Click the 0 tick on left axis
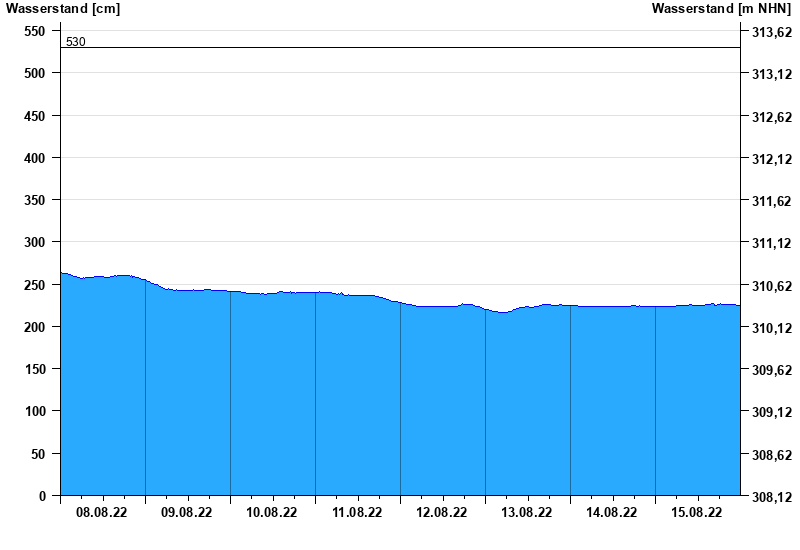This screenshot has width=800, height=550. pos(42,496)
